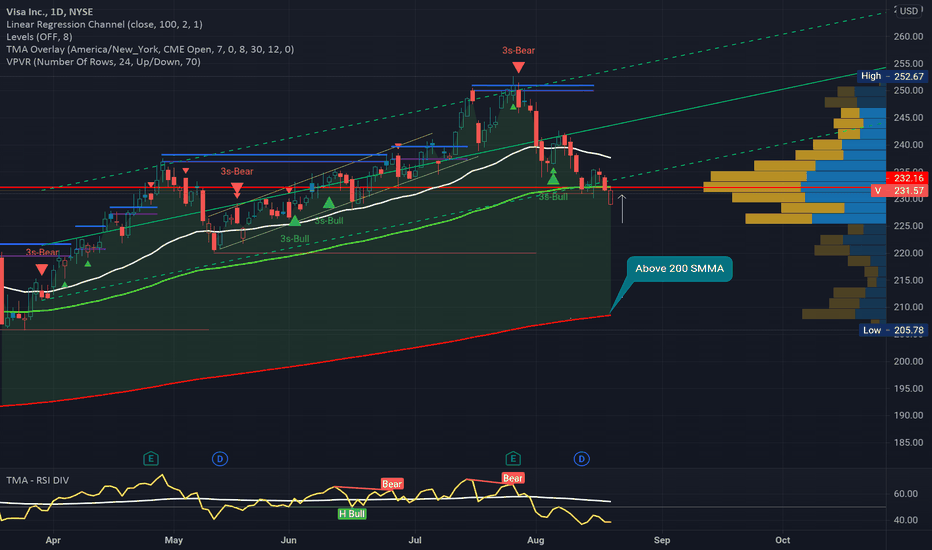Viewport: 932px width, 550px height.
Task: Select the Bear label near late June on the RSI
Action: [392, 484]
